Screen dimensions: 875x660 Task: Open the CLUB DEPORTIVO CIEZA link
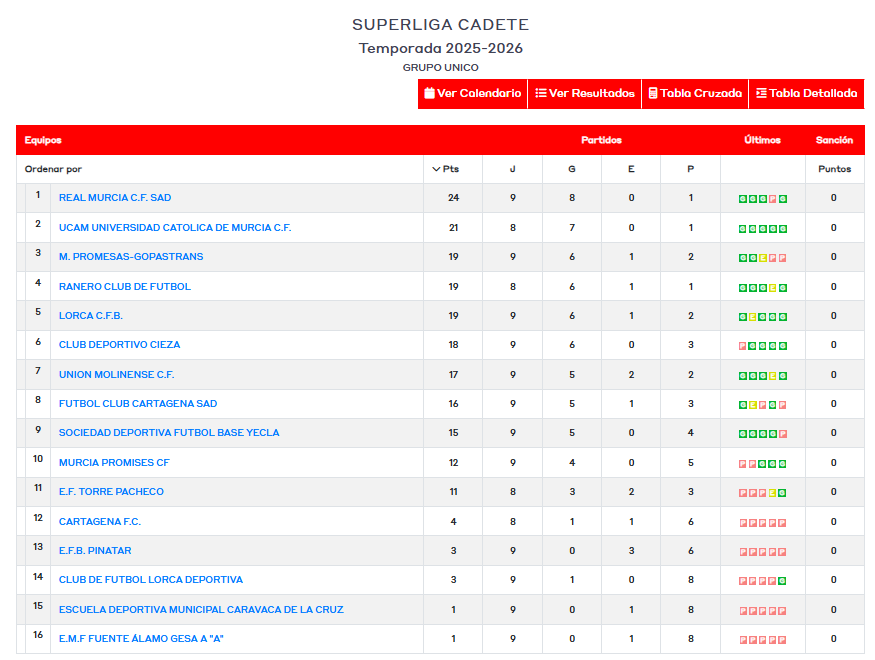pos(119,345)
